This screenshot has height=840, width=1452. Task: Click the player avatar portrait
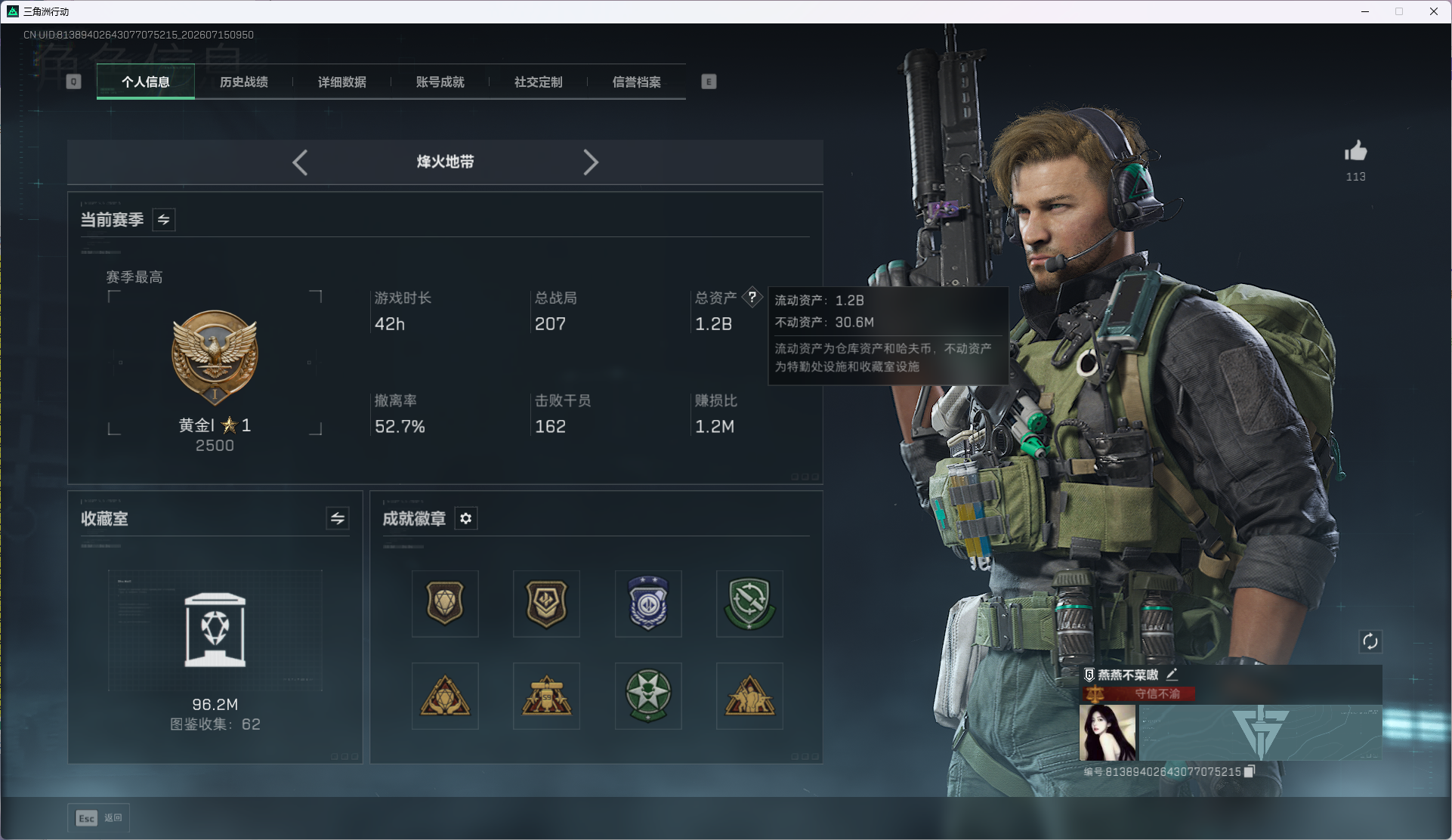coord(1108,733)
